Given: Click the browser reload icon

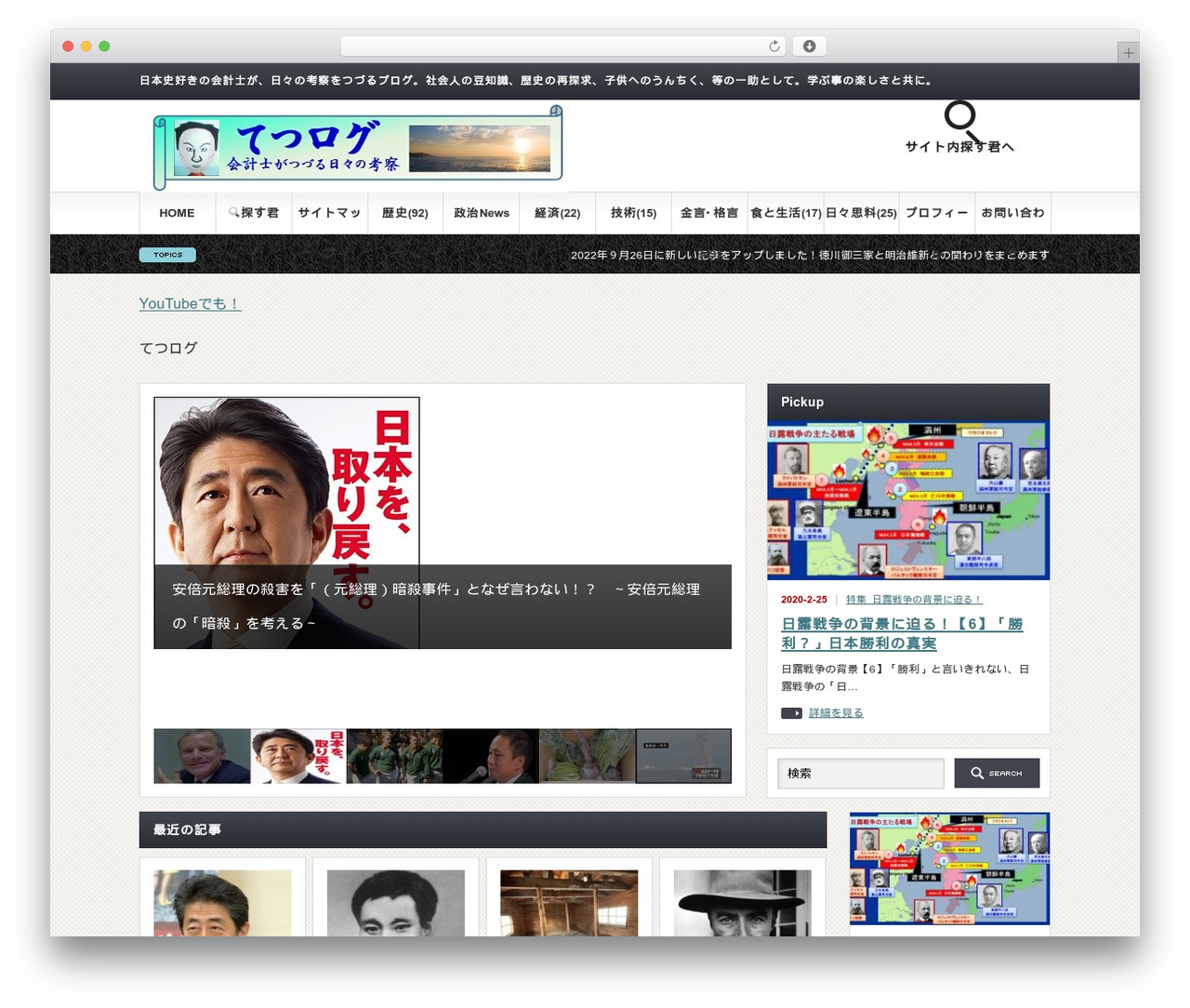Looking at the screenshot, I should coord(774,46).
